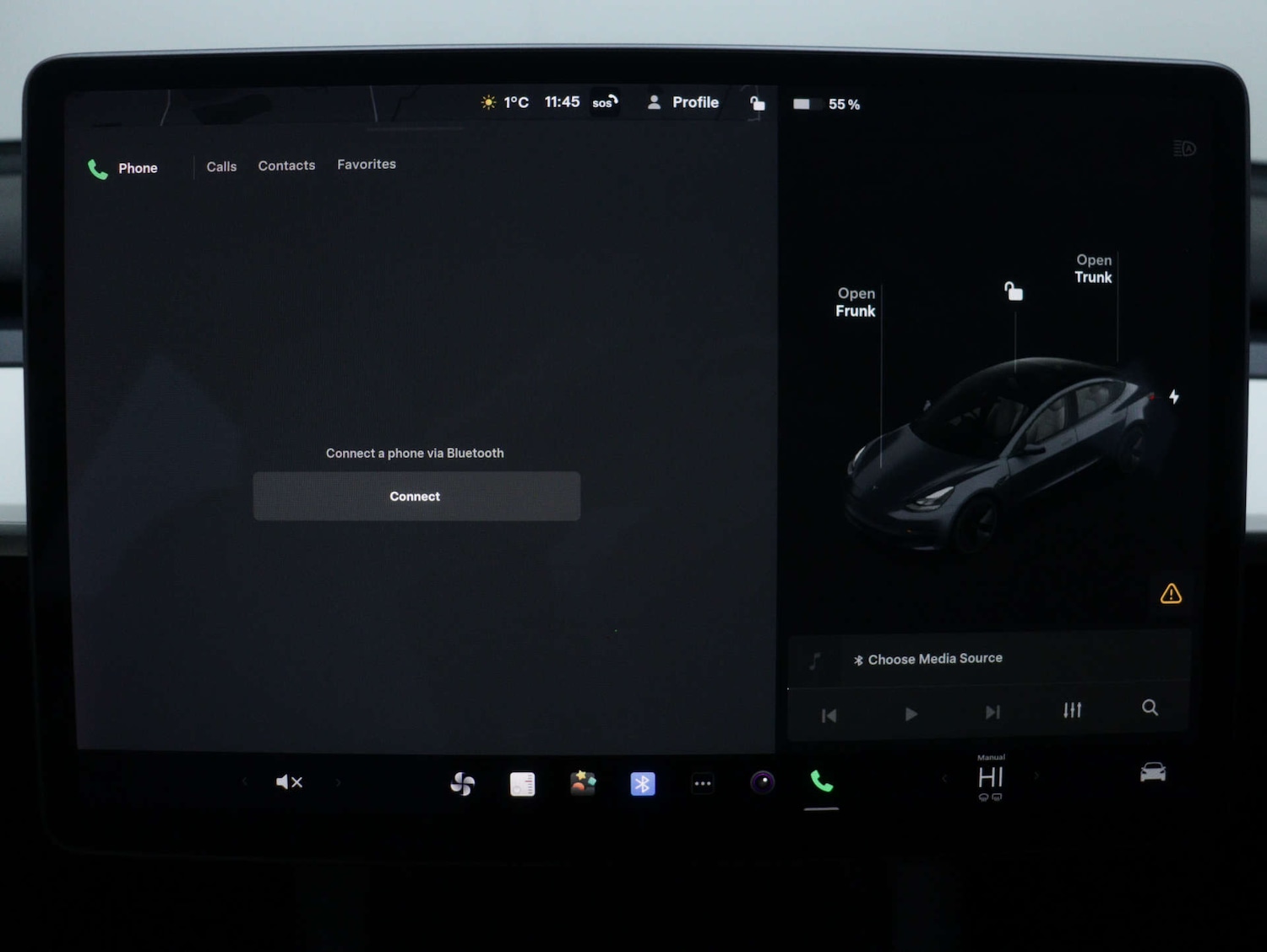Open the Profile dropdown
Image resolution: width=1267 pixels, height=952 pixels.
pos(683,102)
